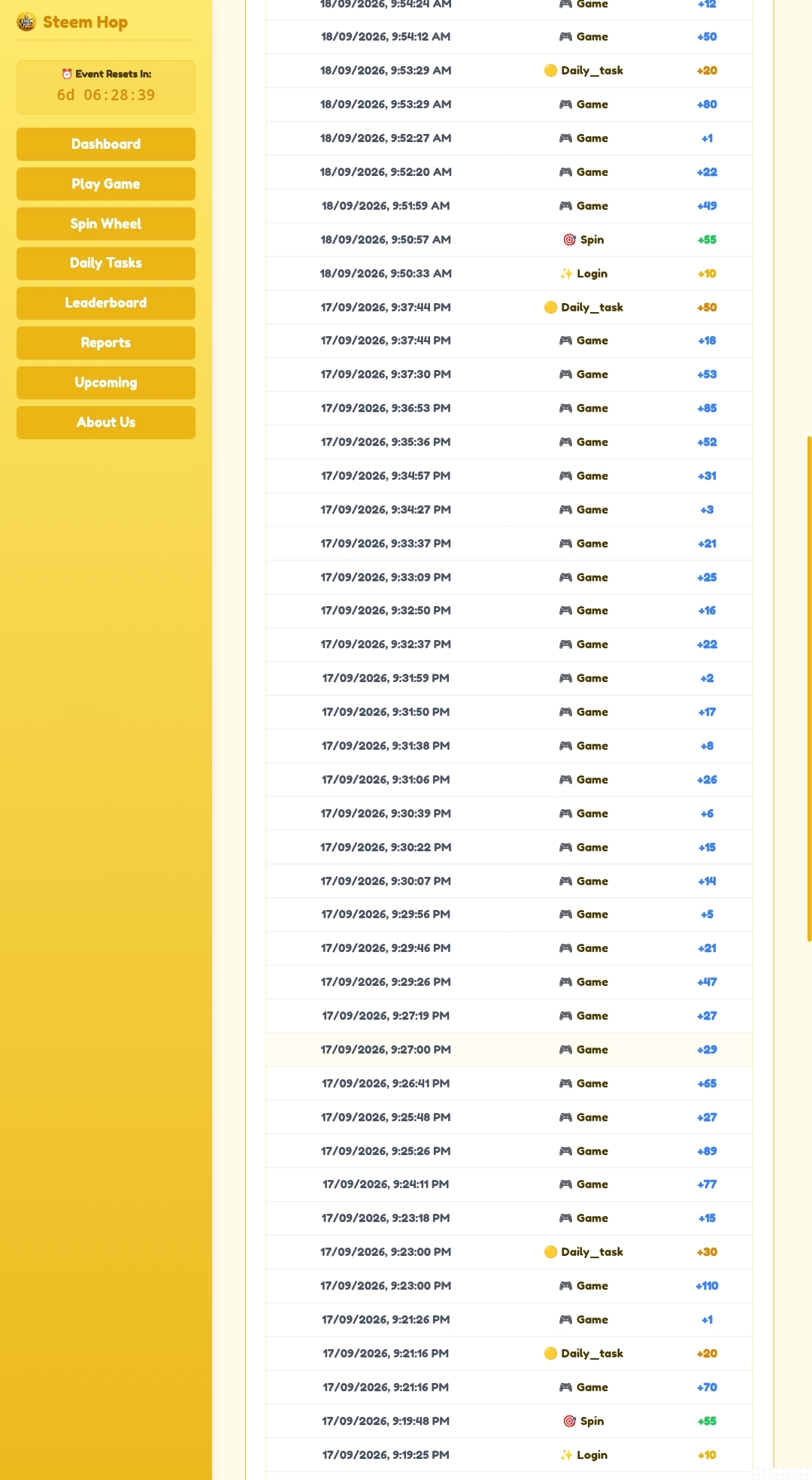Click the +30 Daily_task points value
Screen dimensions: 812x1480
pyautogui.click(x=707, y=1251)
